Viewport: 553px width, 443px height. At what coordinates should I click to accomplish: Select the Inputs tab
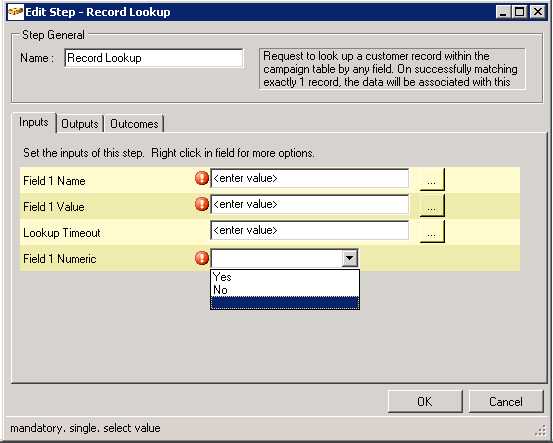click(34, 122)
